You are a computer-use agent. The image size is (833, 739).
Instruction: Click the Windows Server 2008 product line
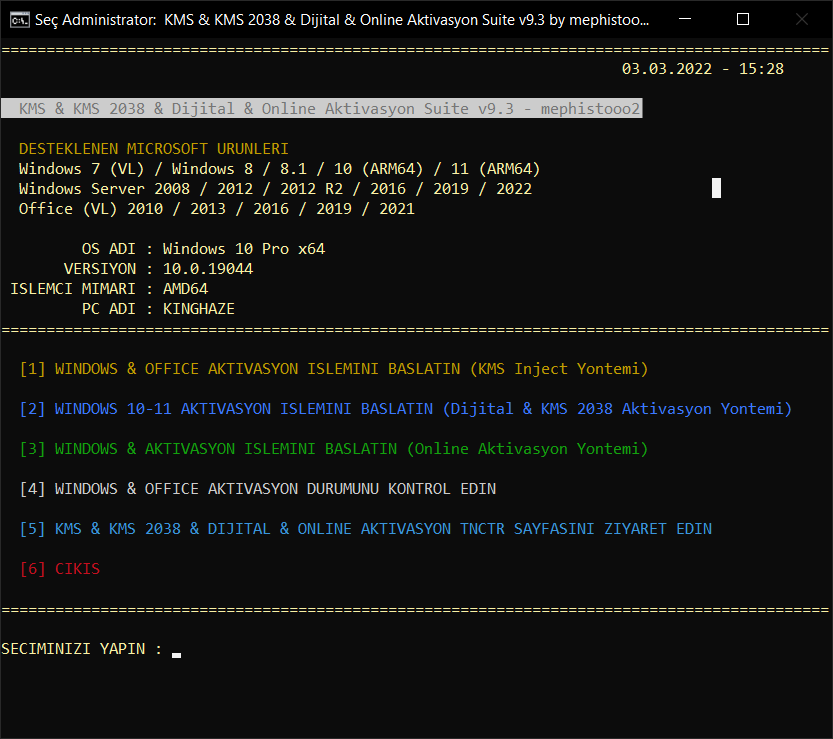pos(275,188)
